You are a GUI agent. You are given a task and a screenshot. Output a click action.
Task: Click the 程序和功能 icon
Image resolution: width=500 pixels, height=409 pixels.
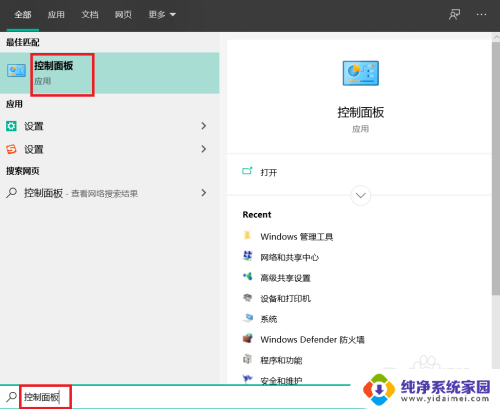247,359
